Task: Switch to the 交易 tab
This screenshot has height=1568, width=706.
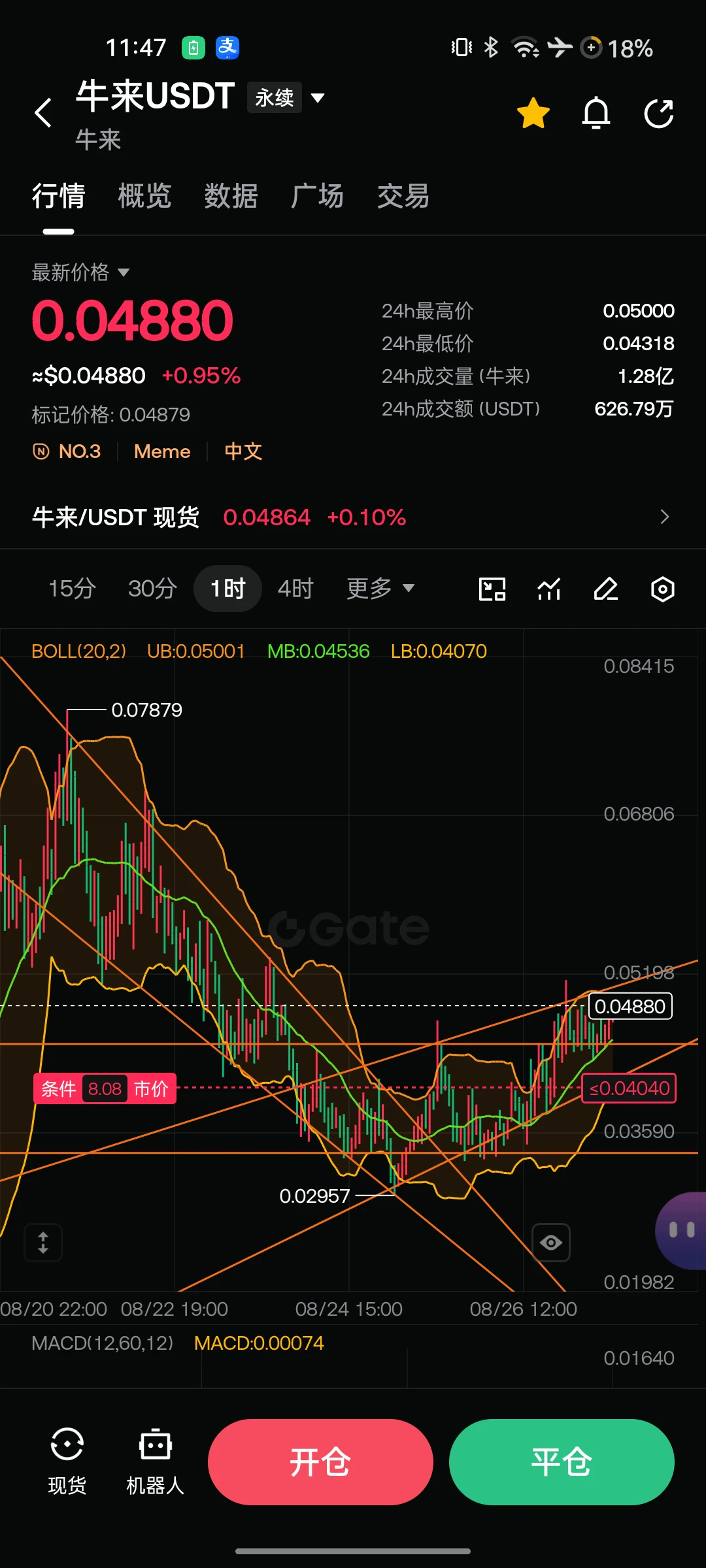Action: (403, 196)
